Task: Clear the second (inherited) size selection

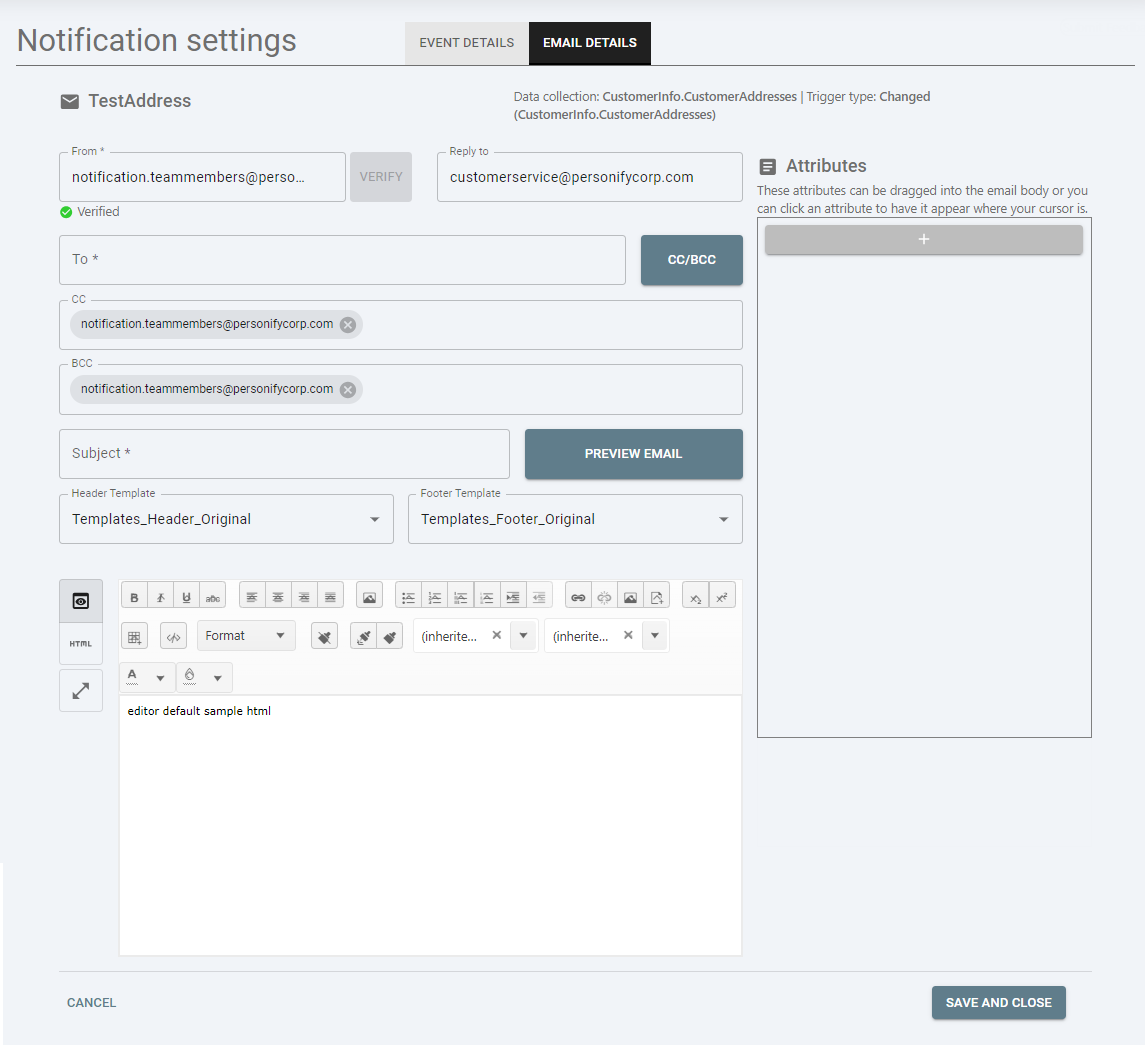Action: (628, 635)
